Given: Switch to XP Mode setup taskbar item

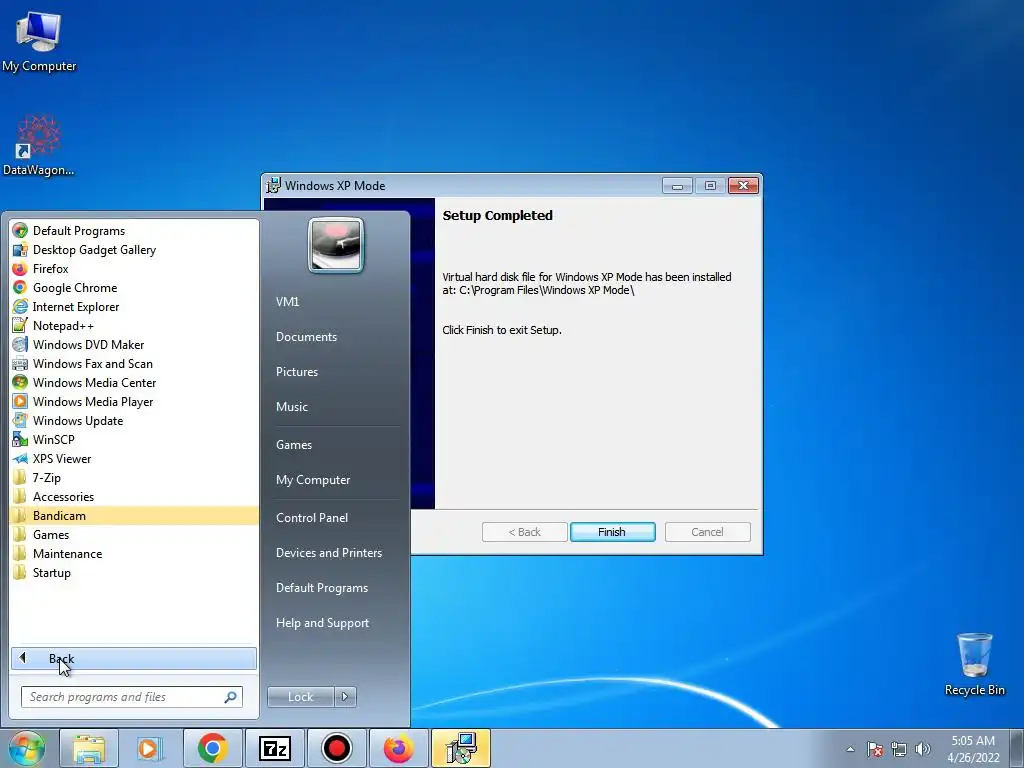Looking at the screenshot, I should [x=461, y=748].
